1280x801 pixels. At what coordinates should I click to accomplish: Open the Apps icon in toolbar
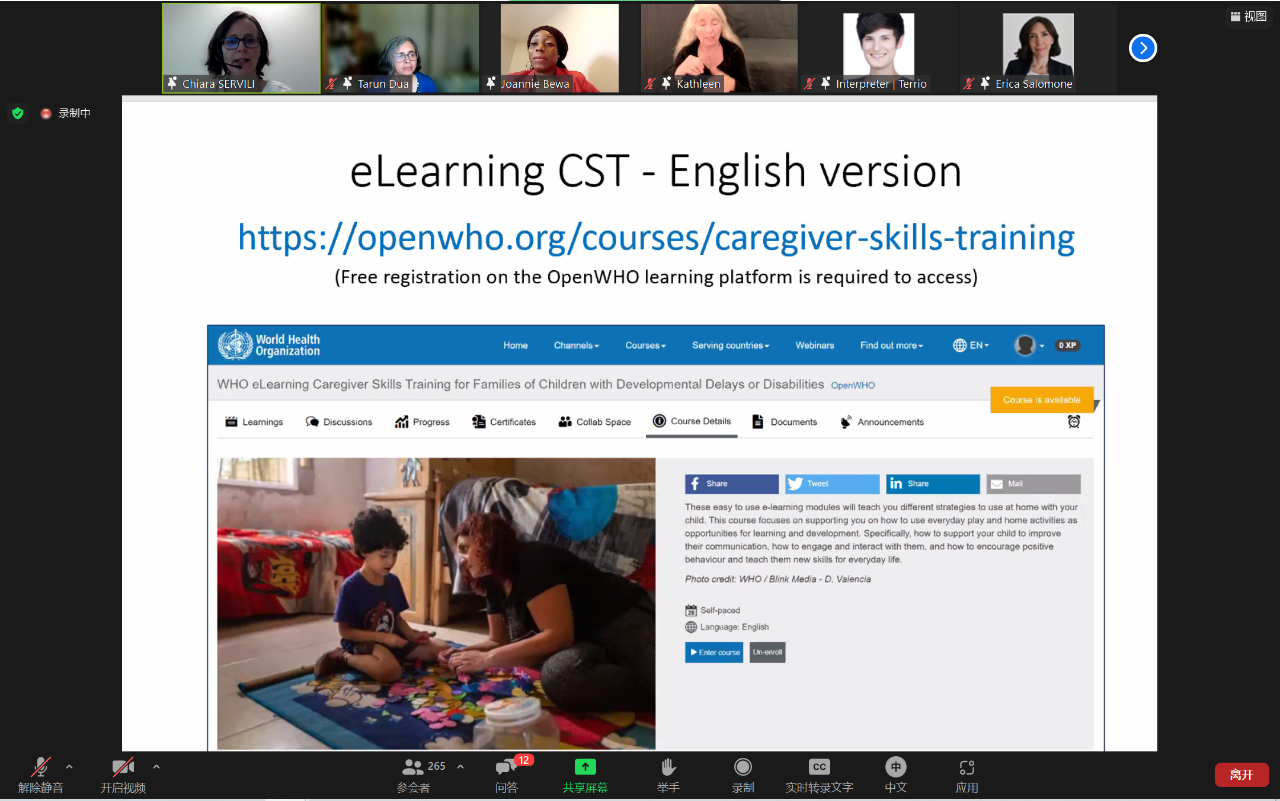[966, 767]
